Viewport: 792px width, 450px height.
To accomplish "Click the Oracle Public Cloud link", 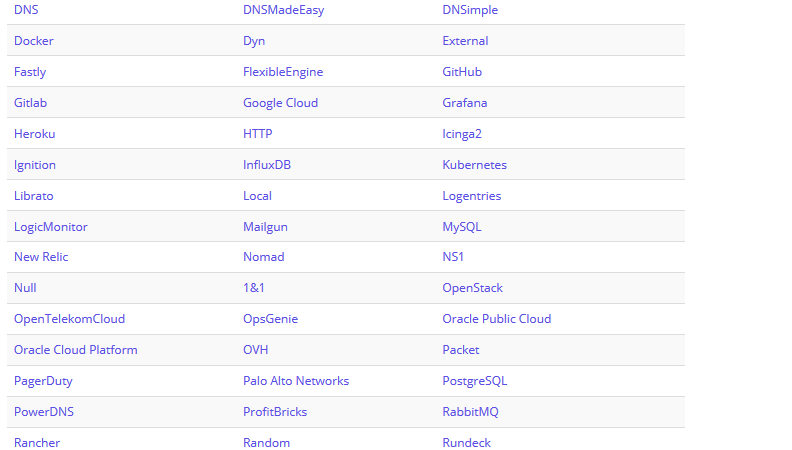I will (x=497, y=319).
